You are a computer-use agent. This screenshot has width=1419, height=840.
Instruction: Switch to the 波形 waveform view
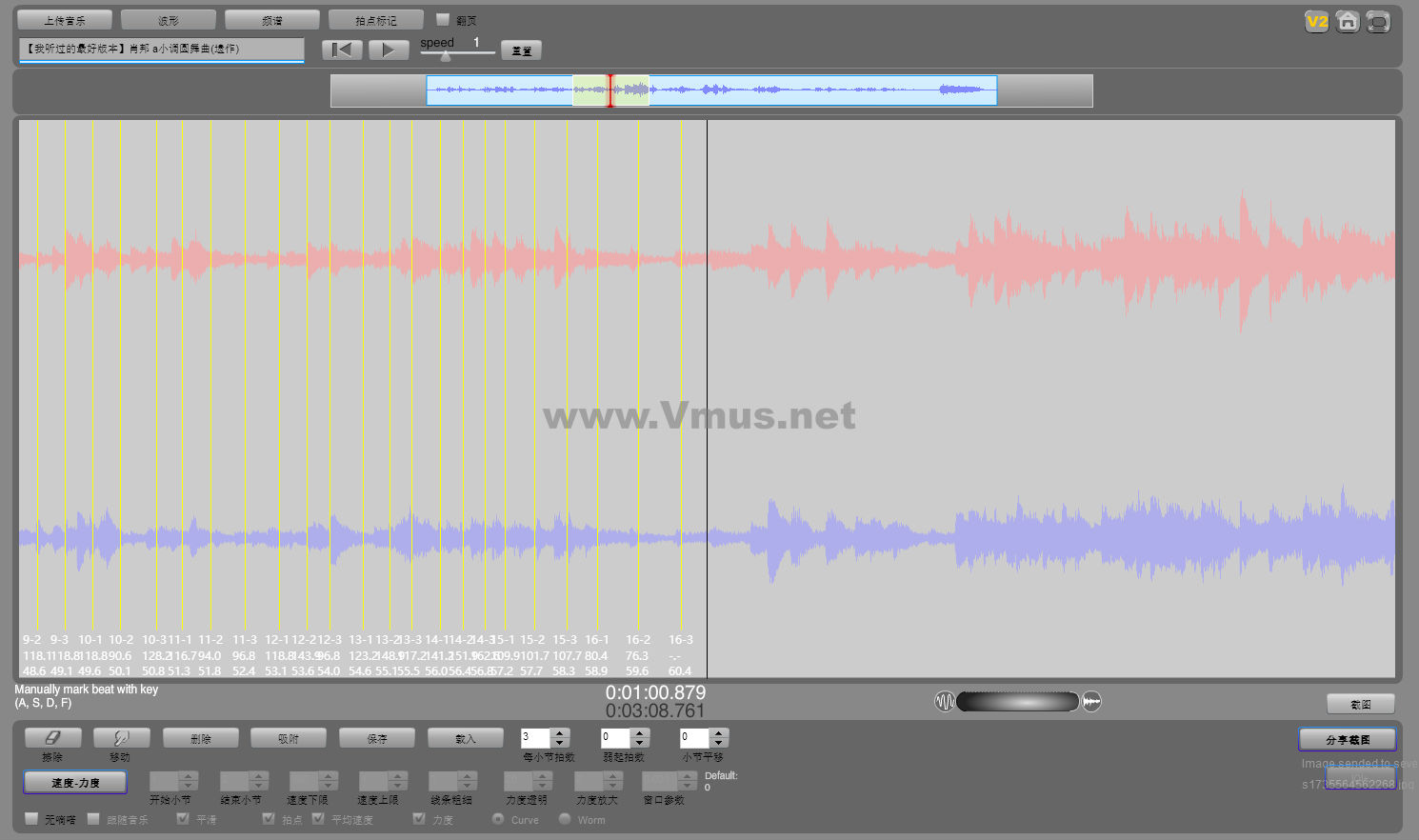pos(169,20)
